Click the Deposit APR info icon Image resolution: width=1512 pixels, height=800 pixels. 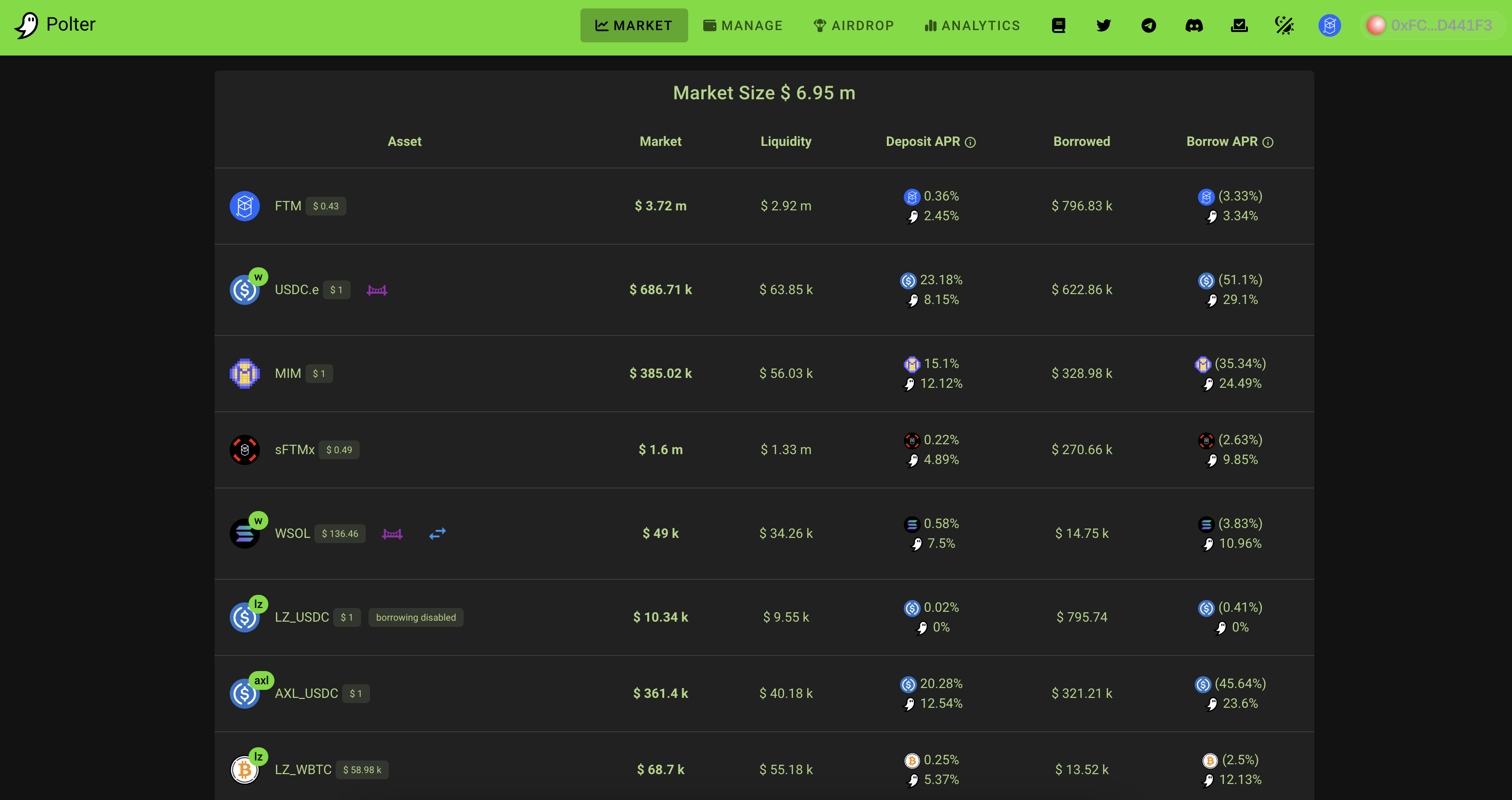[x=970, y=142]
